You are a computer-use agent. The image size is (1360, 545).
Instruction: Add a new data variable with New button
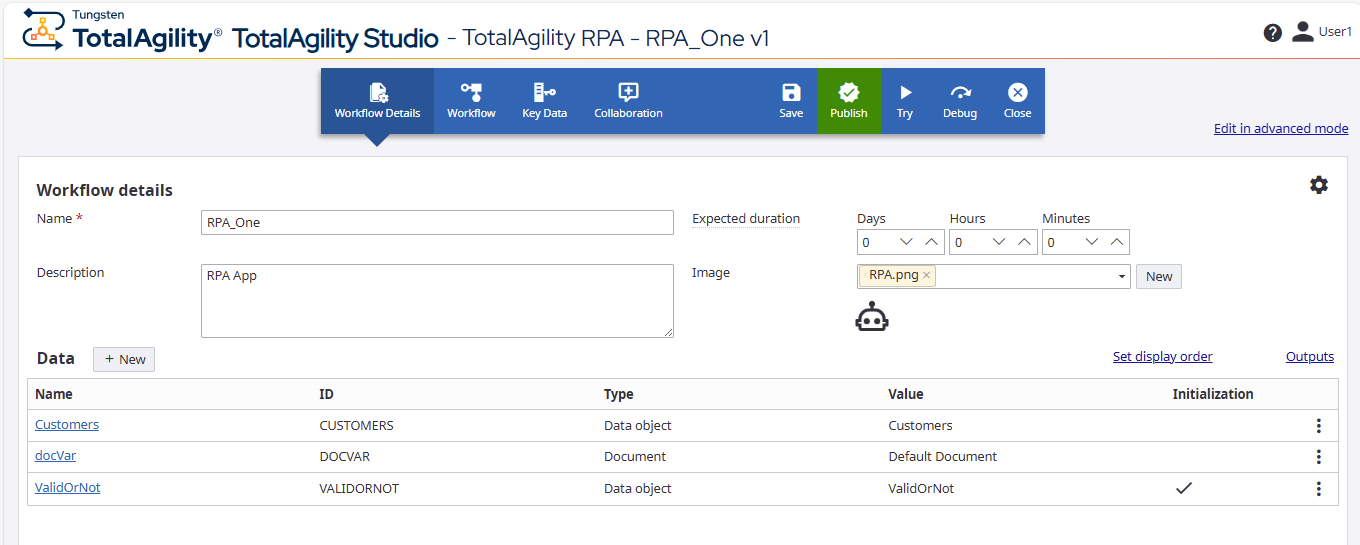124,359
